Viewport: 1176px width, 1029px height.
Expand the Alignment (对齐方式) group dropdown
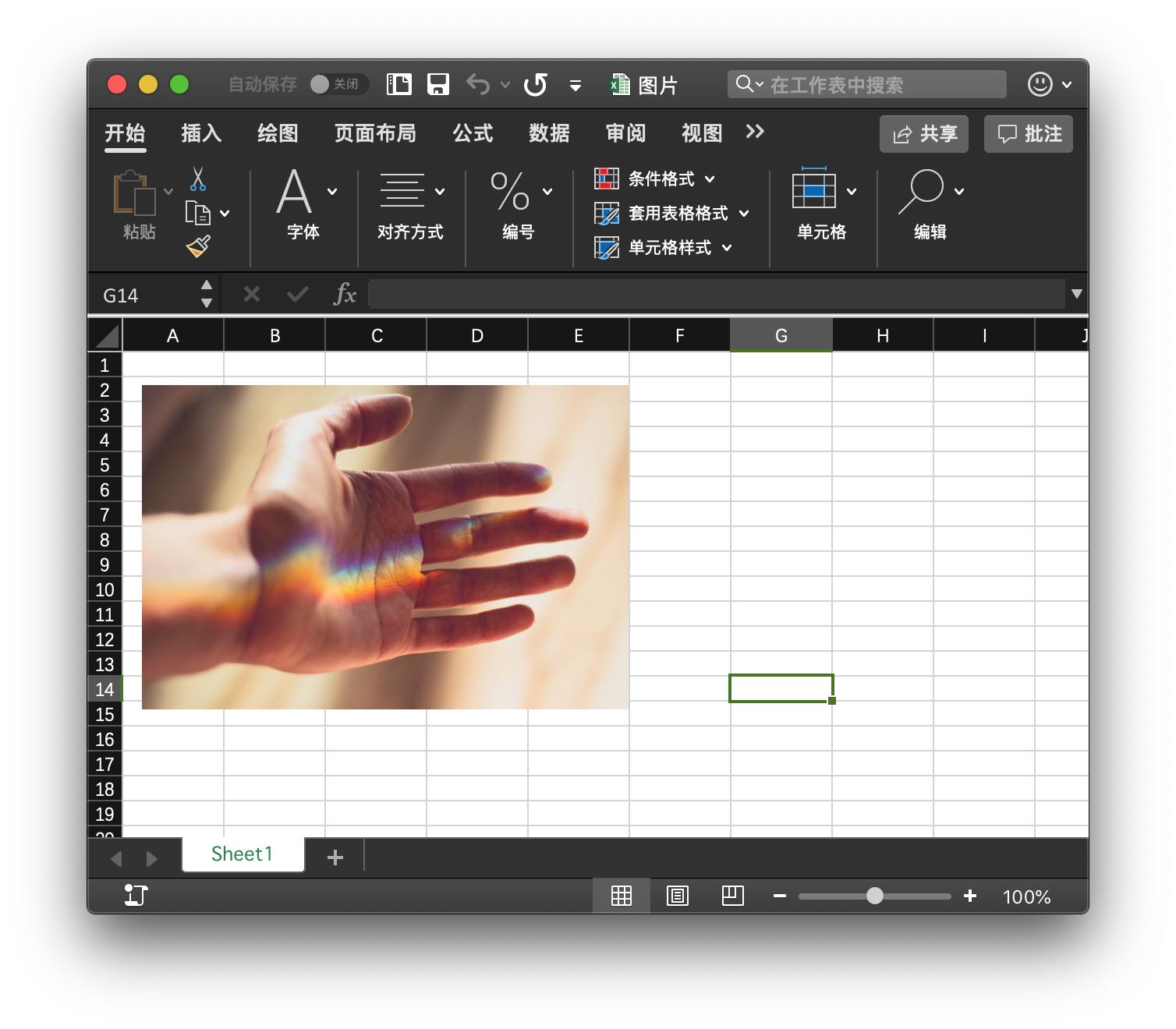440,192
